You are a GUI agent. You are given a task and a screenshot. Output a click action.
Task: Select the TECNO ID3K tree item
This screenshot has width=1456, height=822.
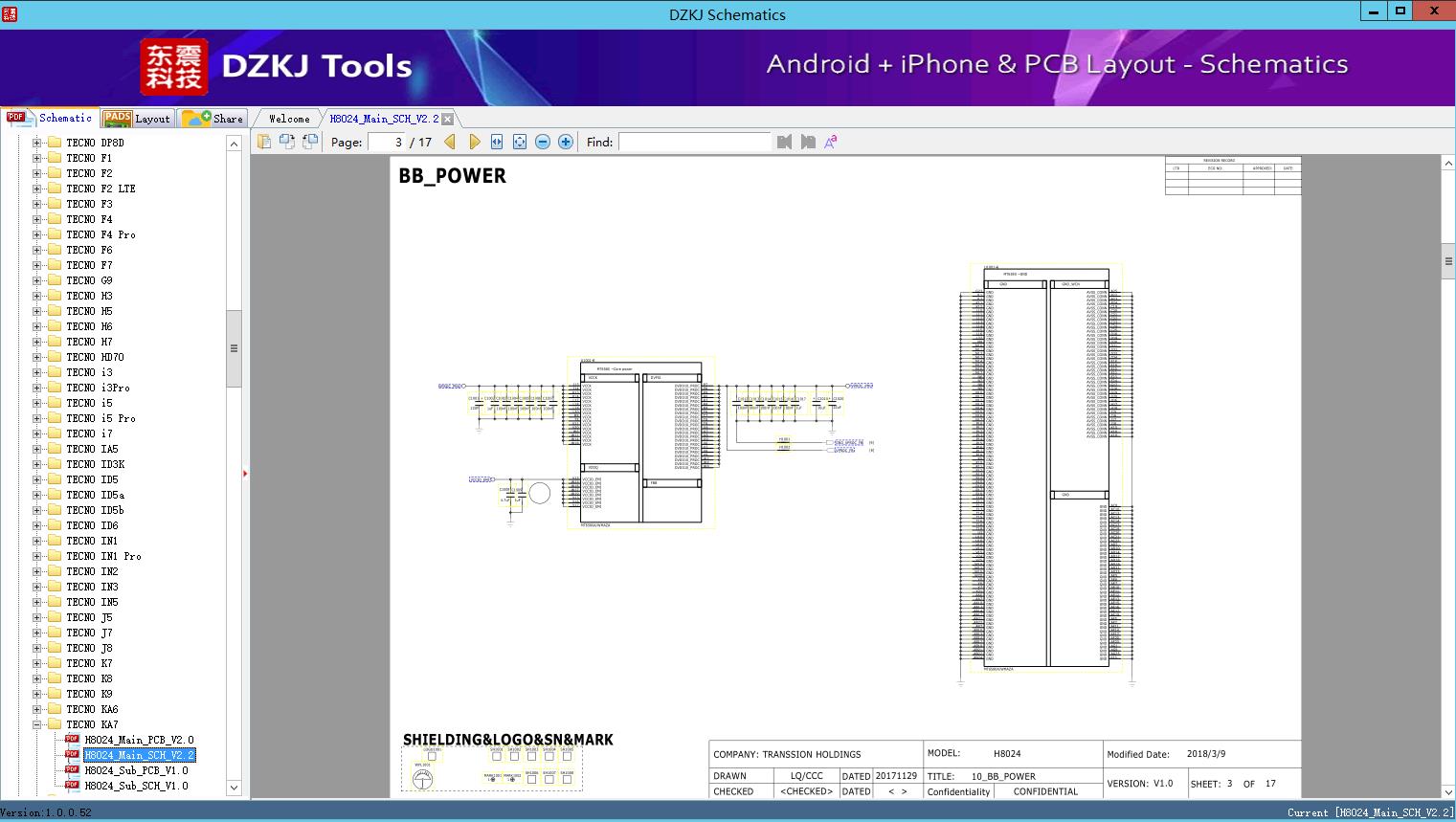[96, 464]
